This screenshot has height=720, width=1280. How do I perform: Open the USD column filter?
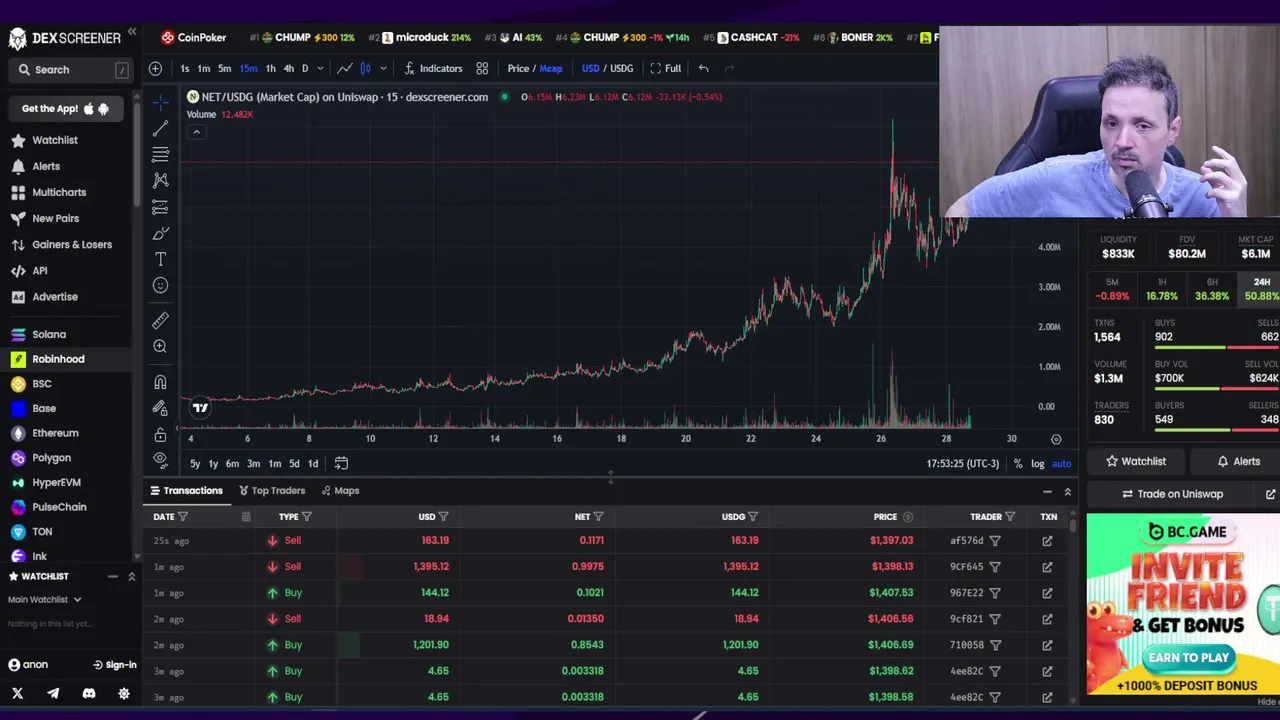click(443, 517)
